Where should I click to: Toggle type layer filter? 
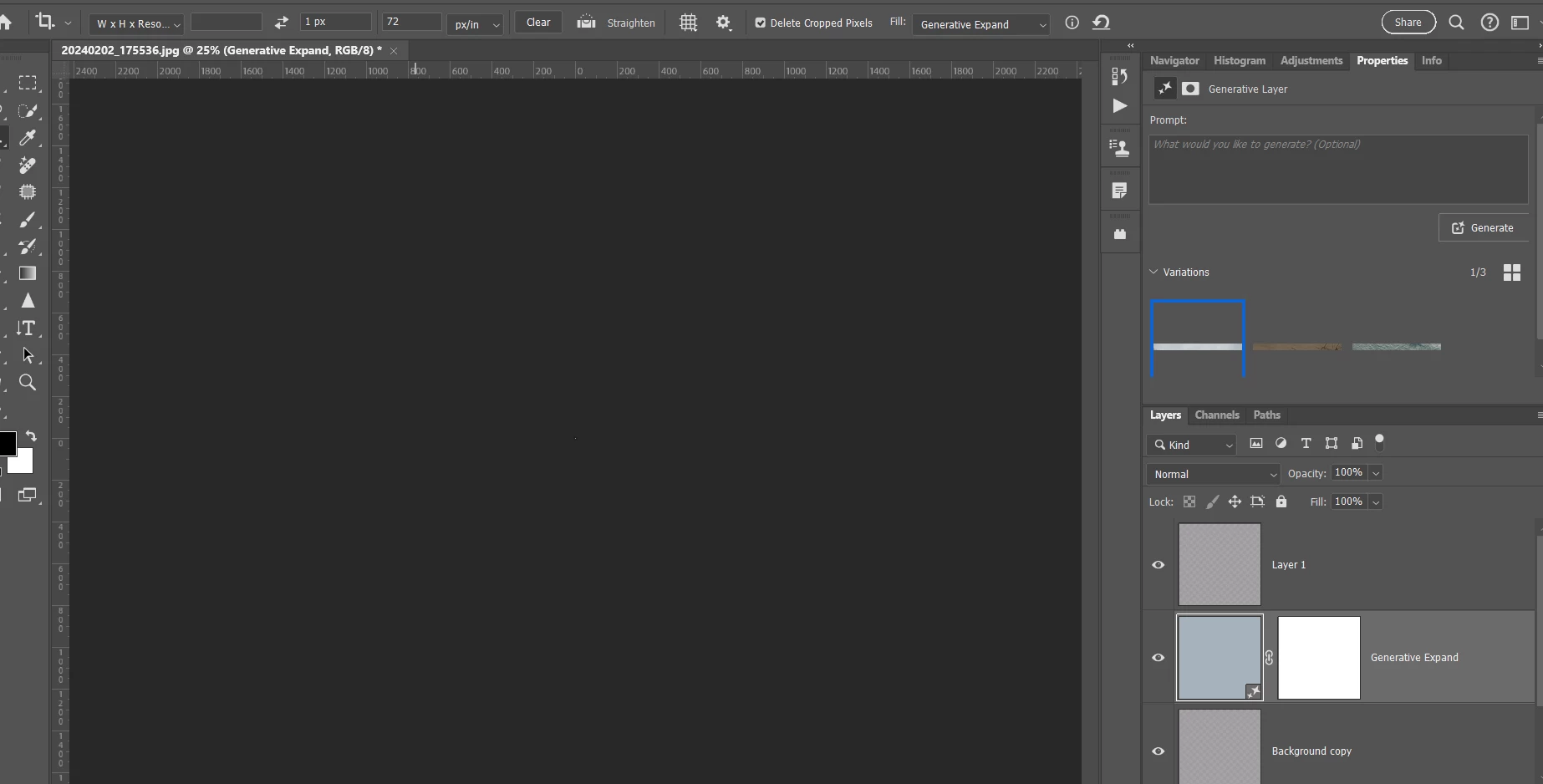[1306, 444]
